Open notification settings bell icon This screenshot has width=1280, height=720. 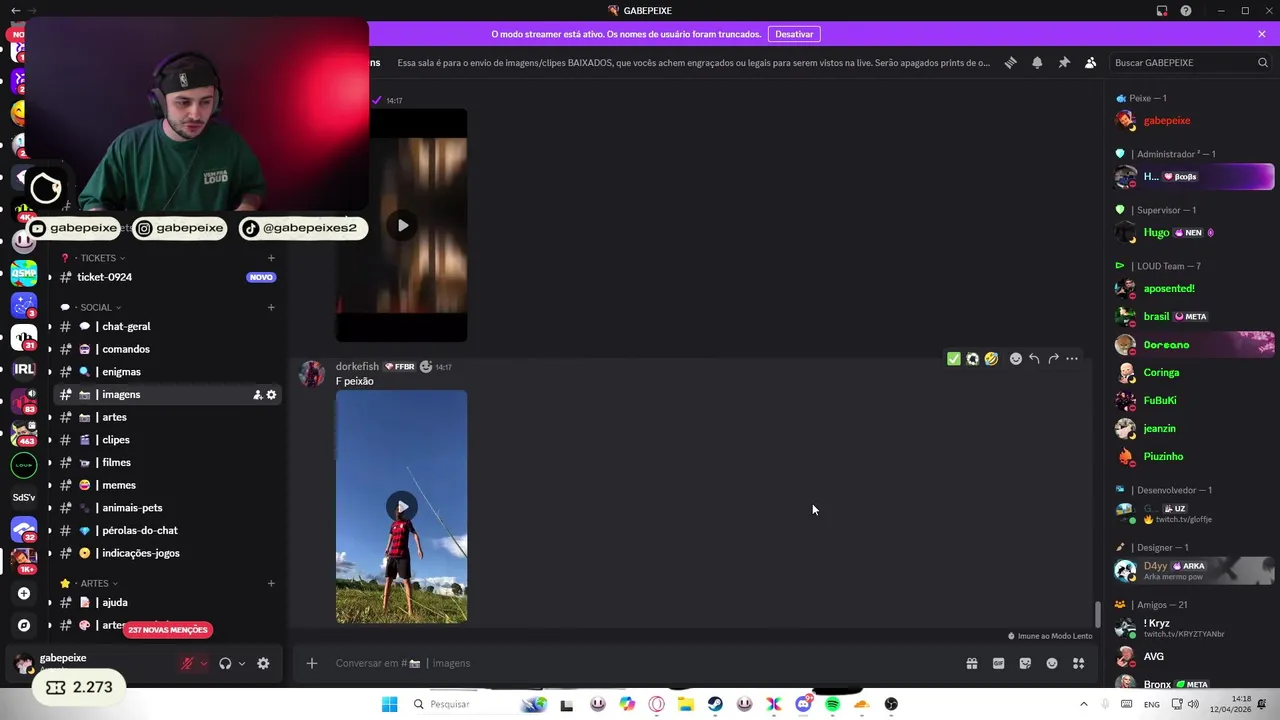(x=1037, y=62)
